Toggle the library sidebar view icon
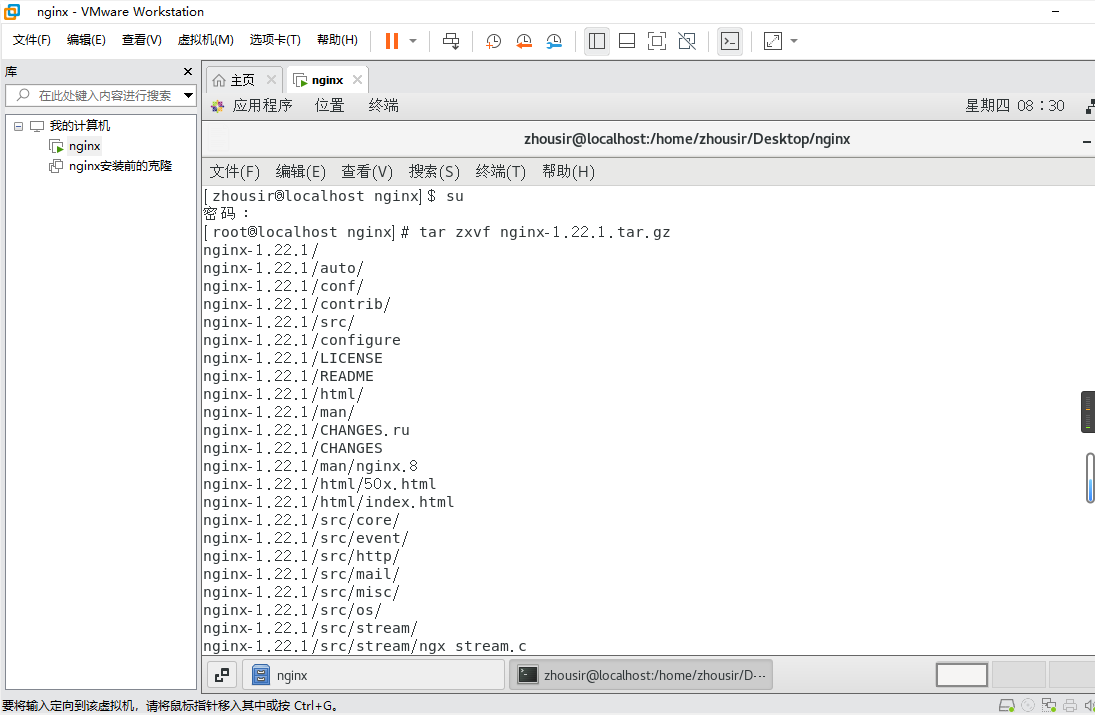1095x715 pixels. coord(597,41)
